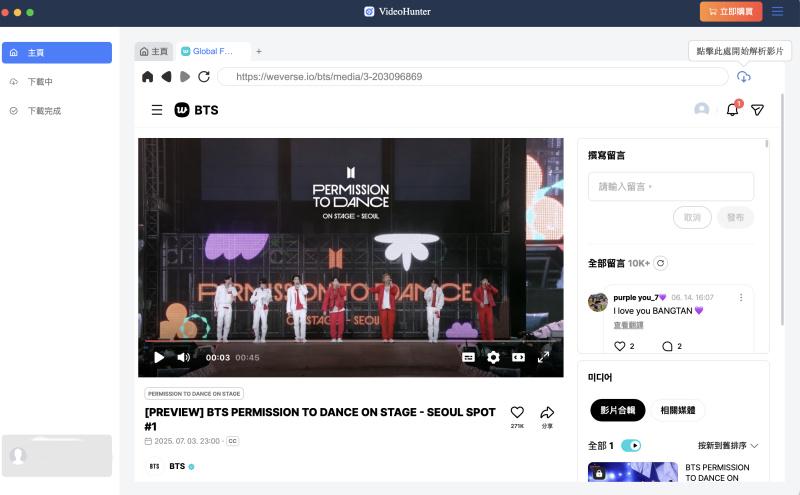Select the 相關媒體 tab
The image size is (800, 495).
pos(678,410)
